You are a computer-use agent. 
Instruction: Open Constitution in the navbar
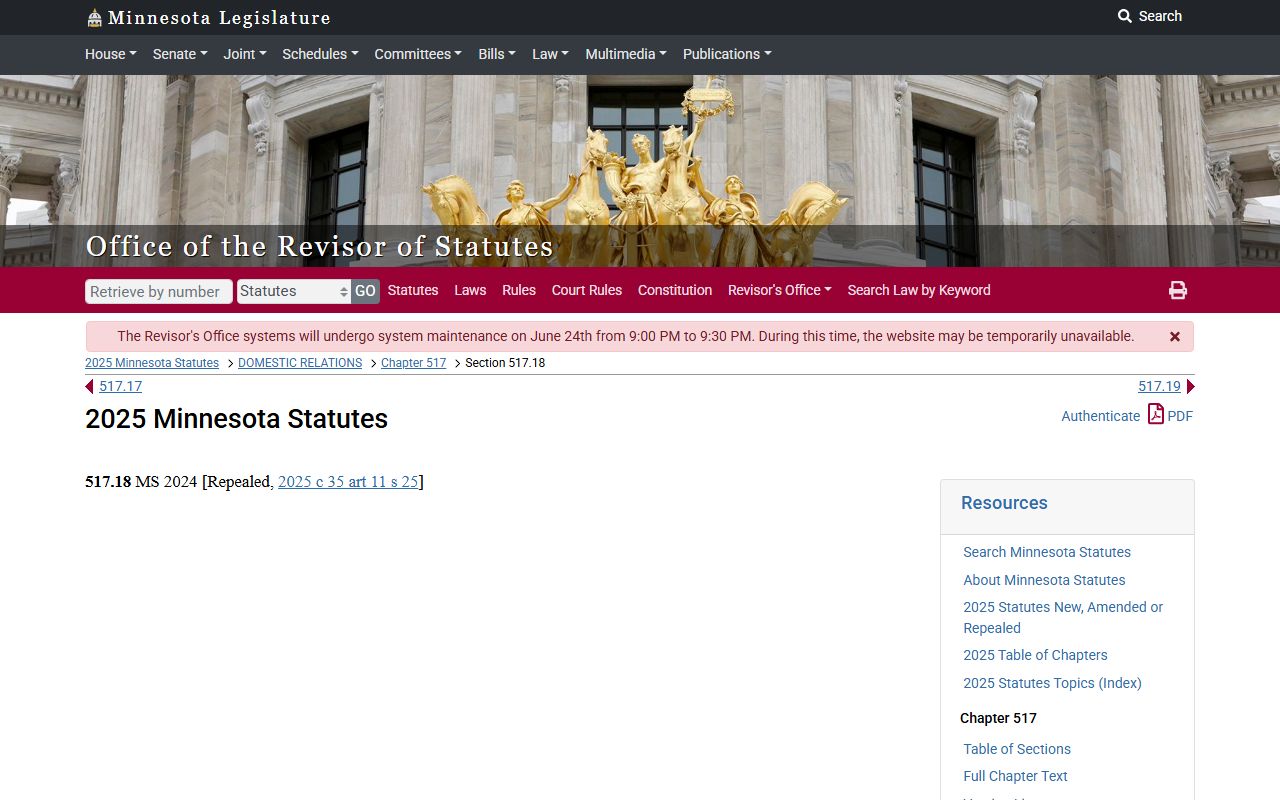tap(675, 290)
